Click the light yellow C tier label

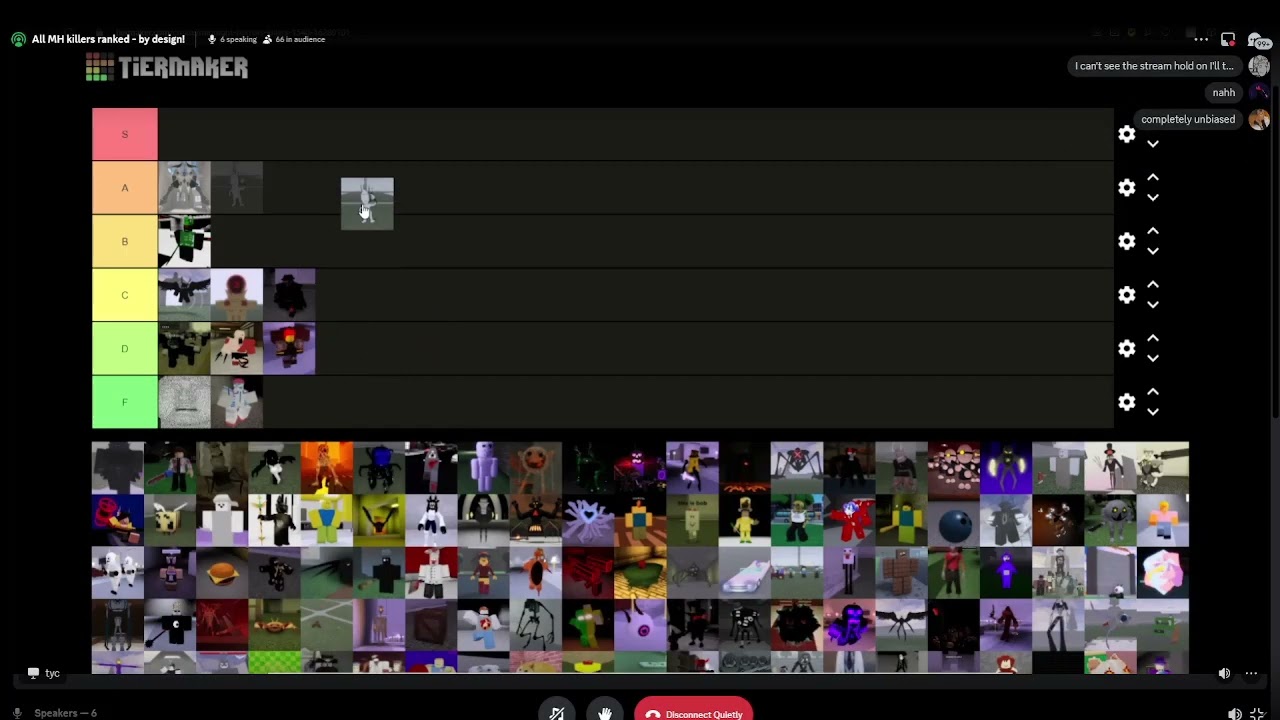[125, 295]
